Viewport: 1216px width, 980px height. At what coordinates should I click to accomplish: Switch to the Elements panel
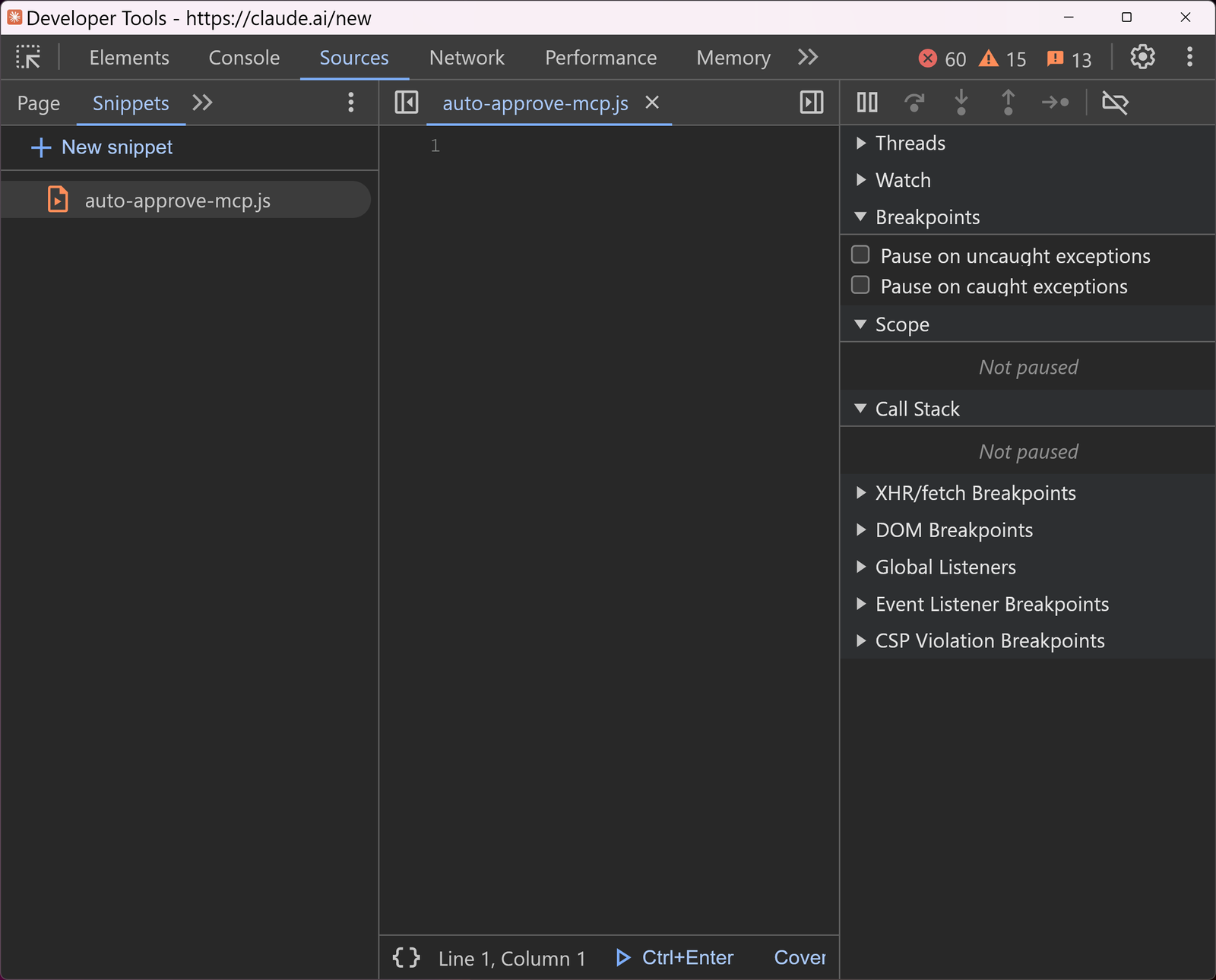(129, 58)
